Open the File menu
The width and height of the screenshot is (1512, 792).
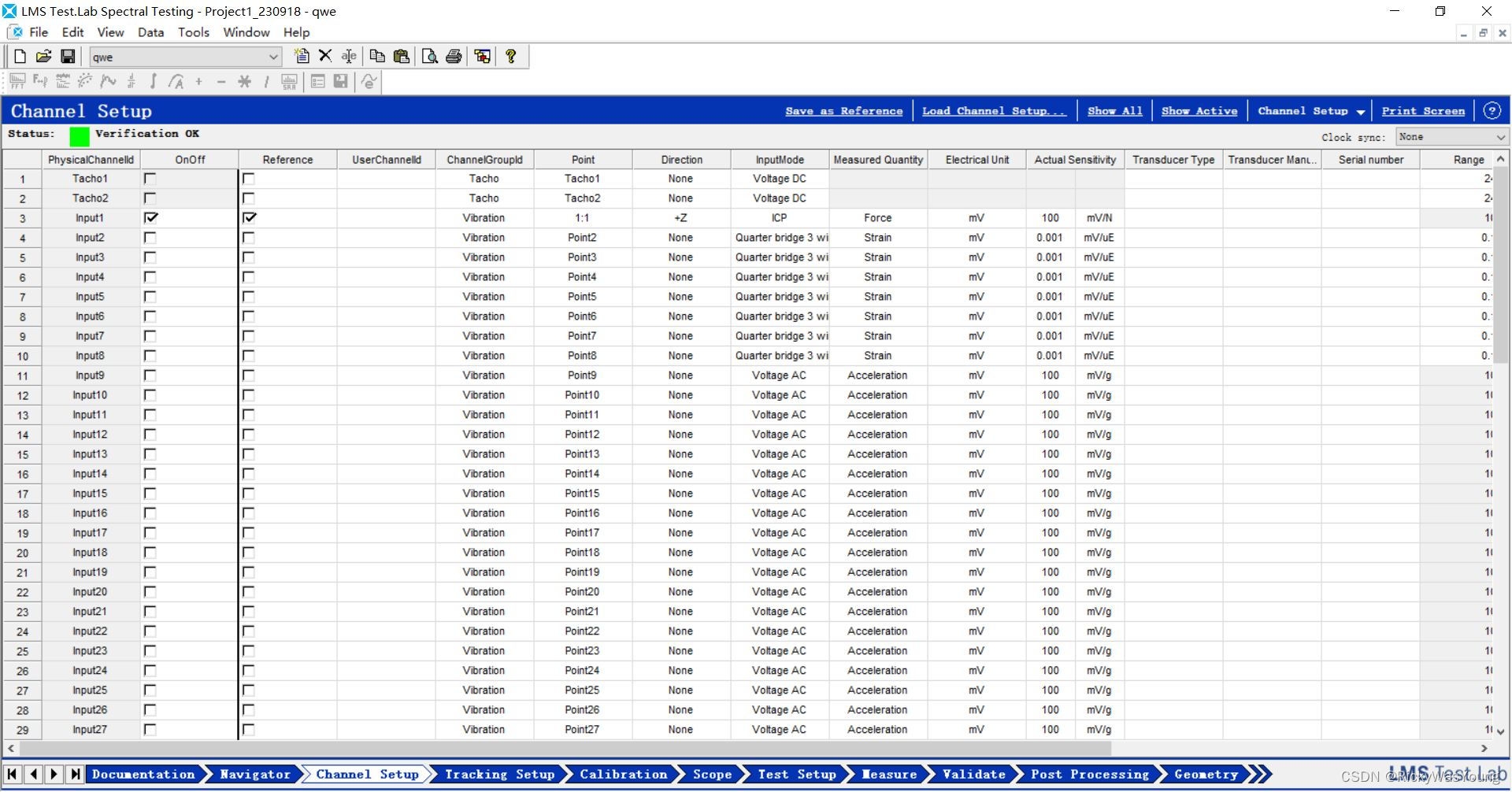click(39, 32)
